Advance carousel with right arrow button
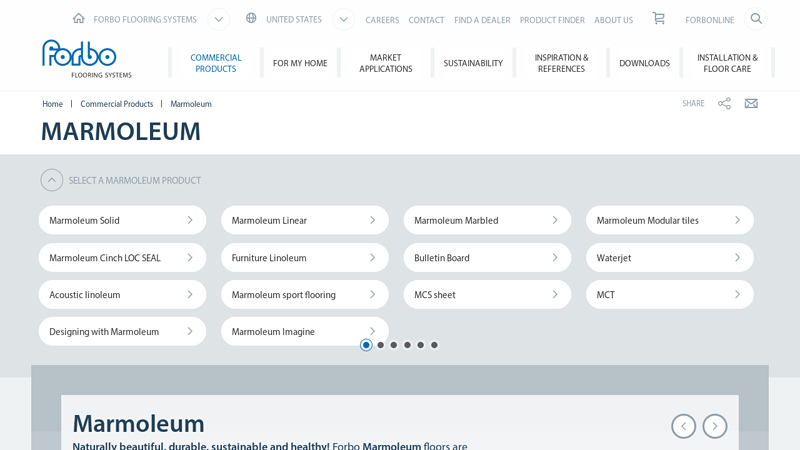The height and width of the screenshot is (450, 800). (715, 426)
